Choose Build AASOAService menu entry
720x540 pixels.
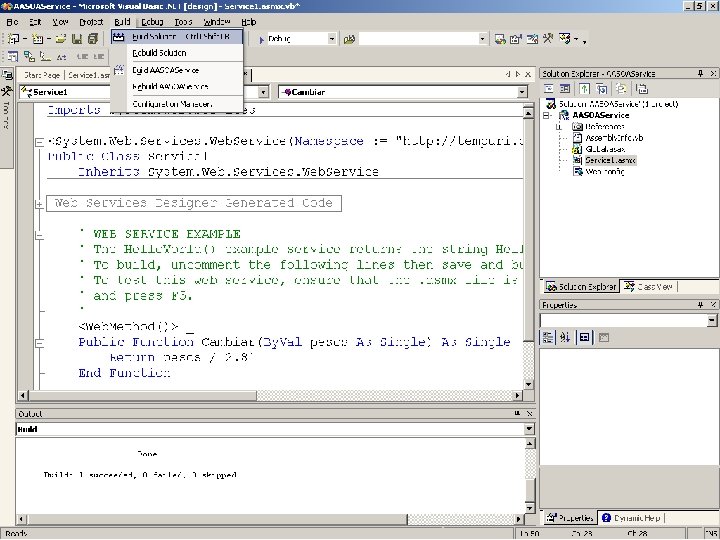click(x=177, y=70)
